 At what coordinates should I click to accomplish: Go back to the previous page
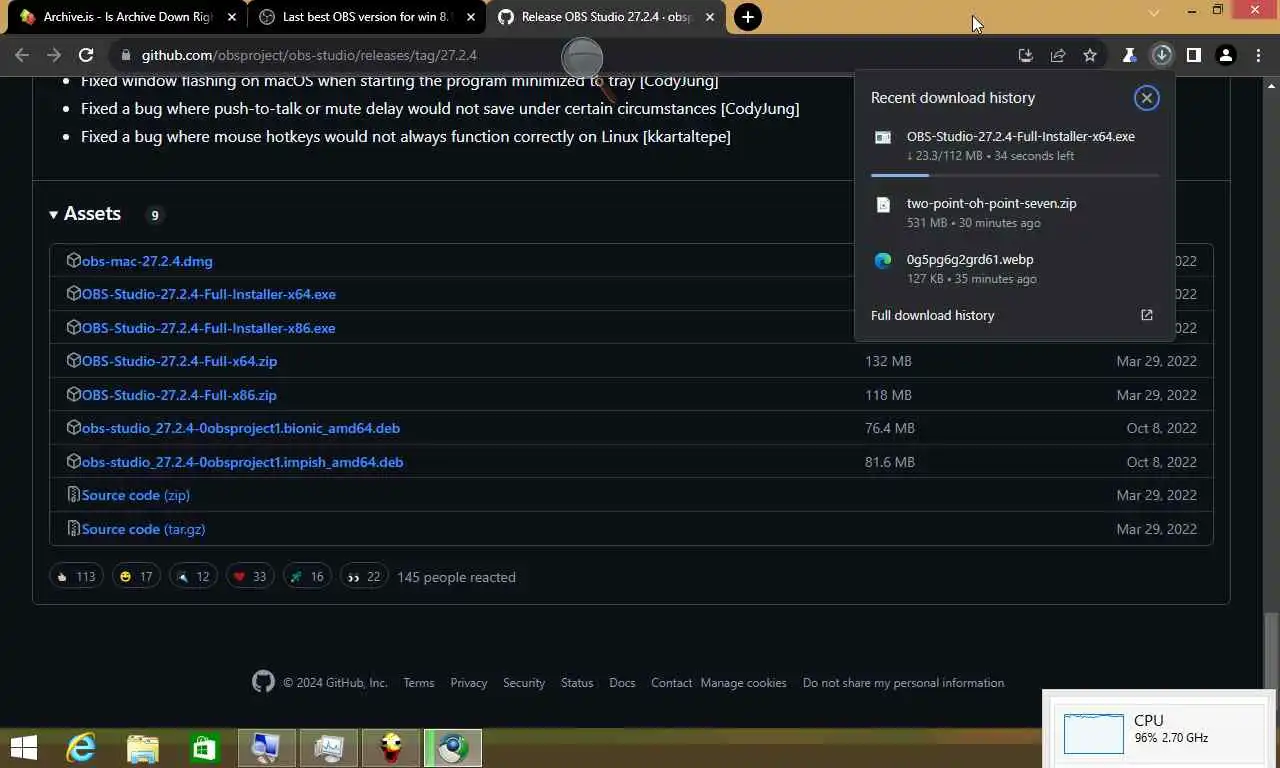pos(22,56)
